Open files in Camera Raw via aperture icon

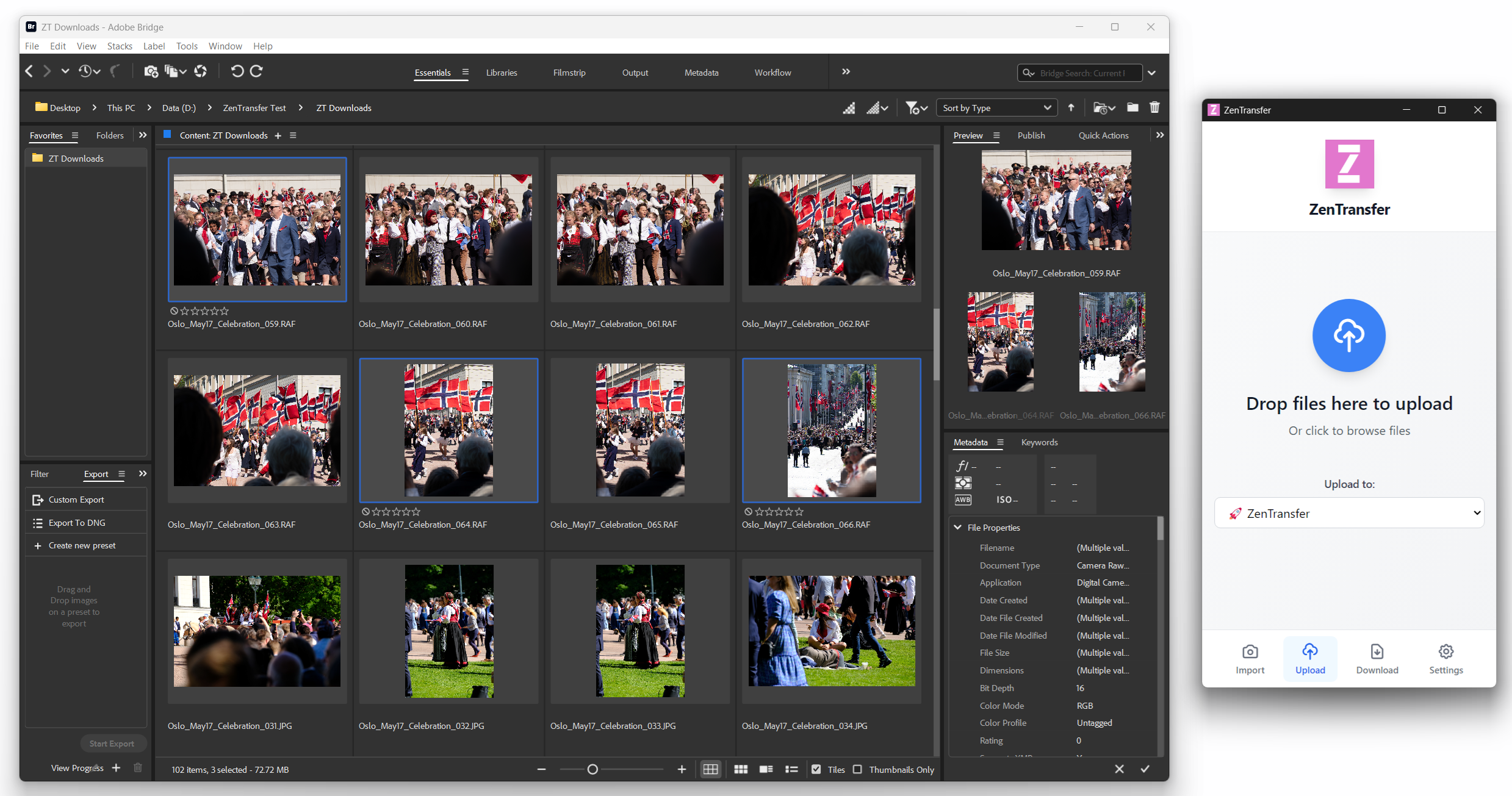coord(200,71)
